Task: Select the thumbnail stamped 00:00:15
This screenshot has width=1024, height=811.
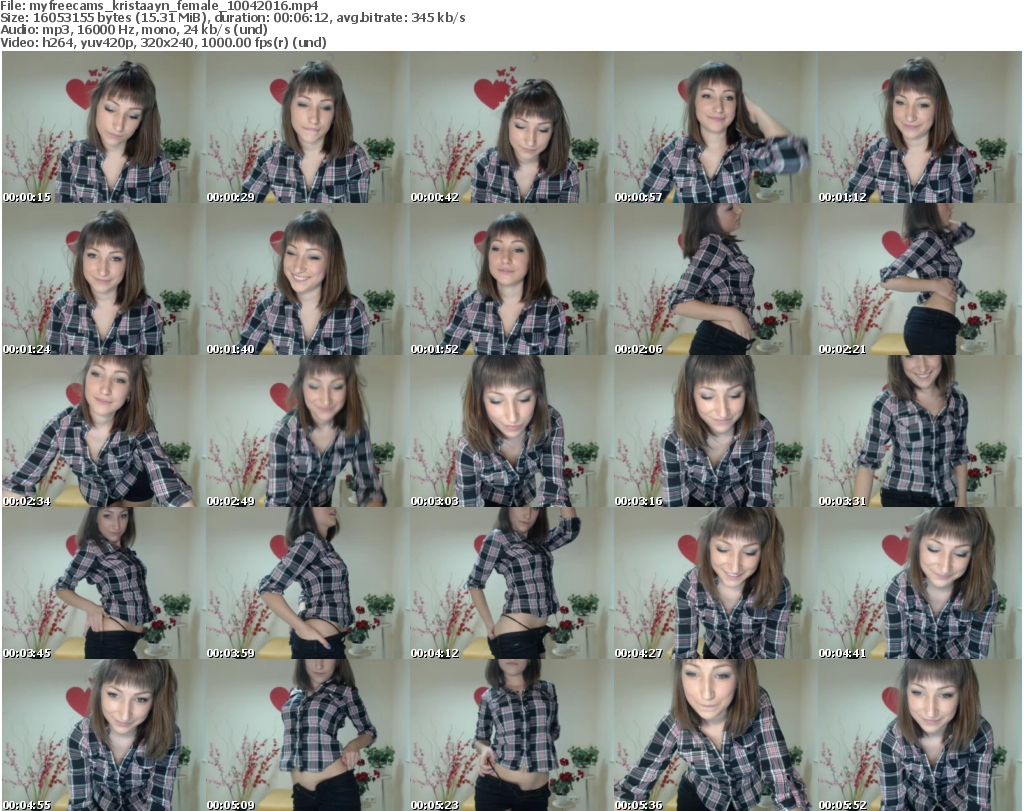Action: tap(103, 127)
